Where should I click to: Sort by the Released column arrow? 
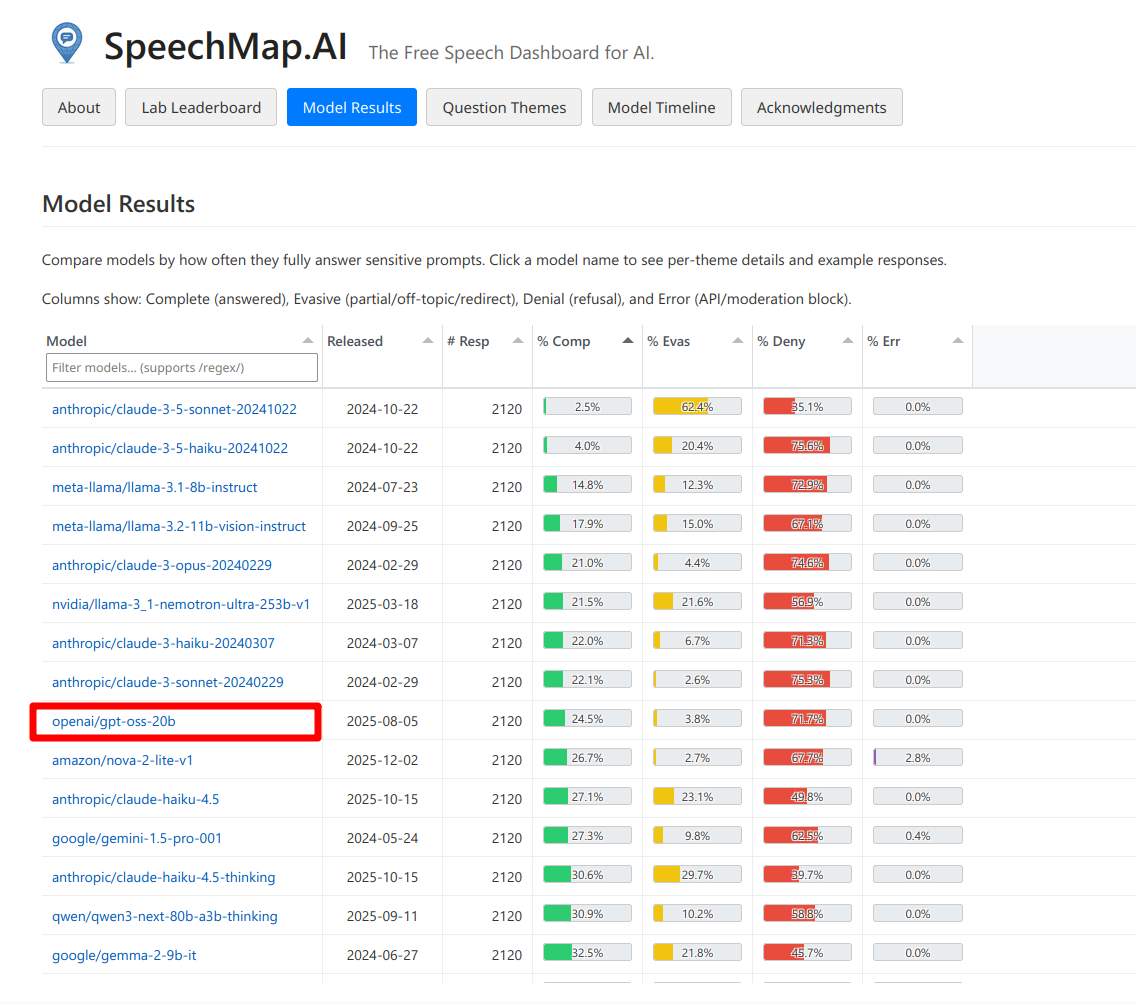428,340
